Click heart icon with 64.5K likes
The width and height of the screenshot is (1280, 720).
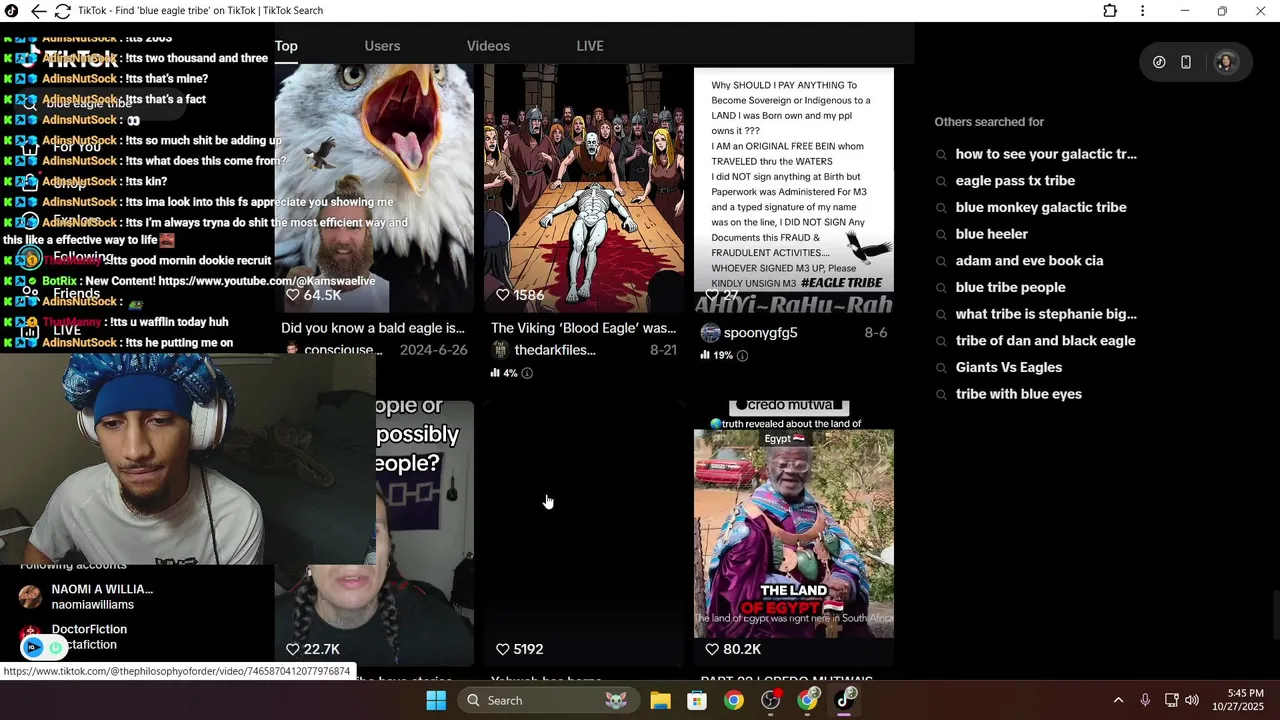coord(293,295)
